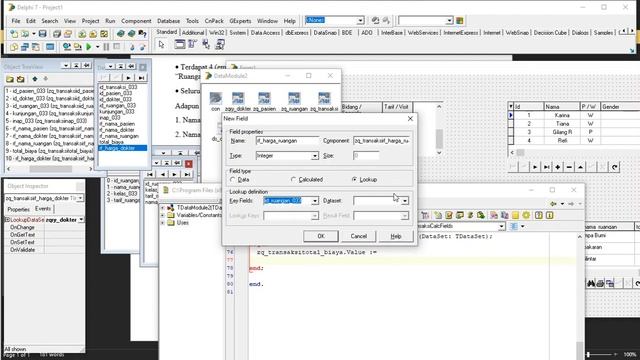The height and width of the screenshot is (360, 640).
Task: Select the Lookup field type radio
Action: pyautogui.click(x=354, y=180)
